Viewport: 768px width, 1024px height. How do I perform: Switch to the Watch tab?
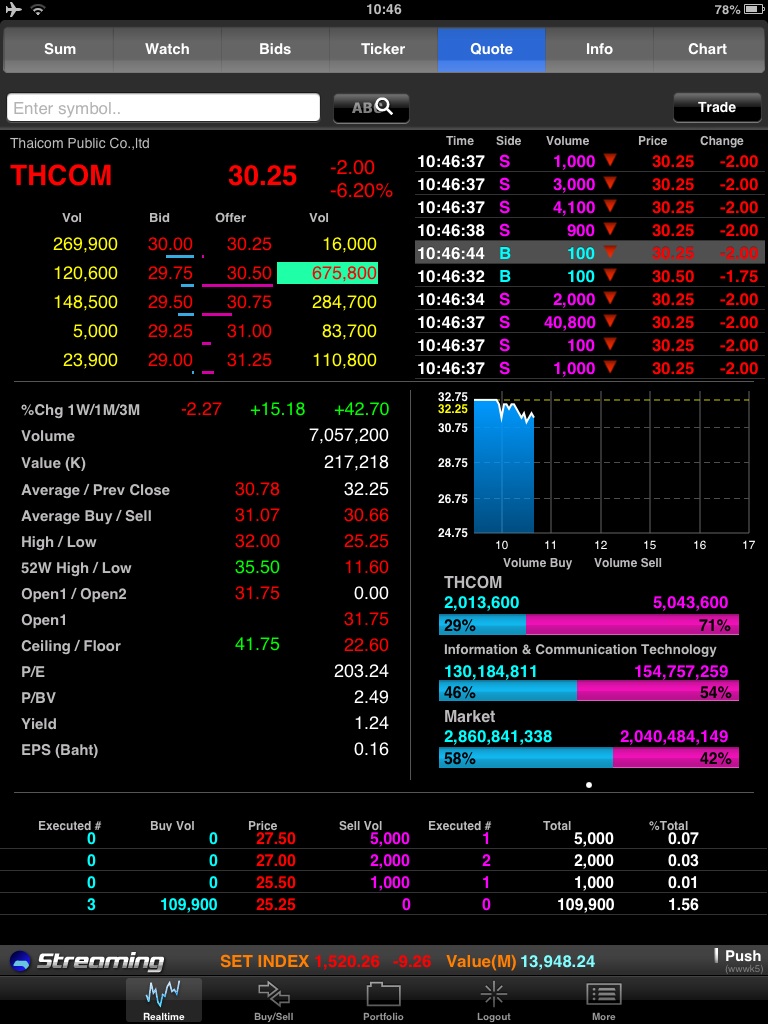(167, 49)
